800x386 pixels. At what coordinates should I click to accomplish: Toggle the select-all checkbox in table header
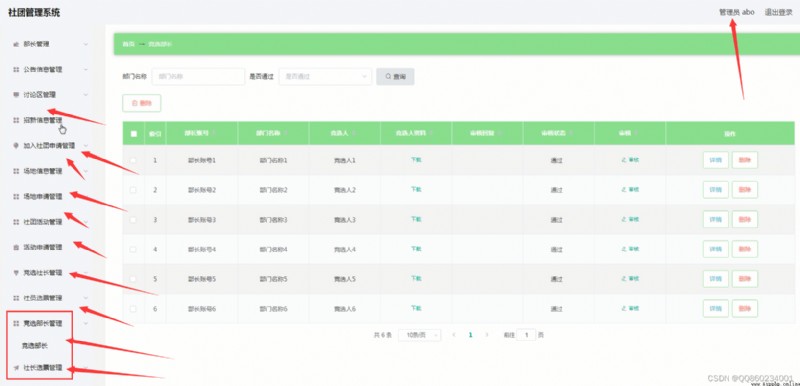pos(134,134)
